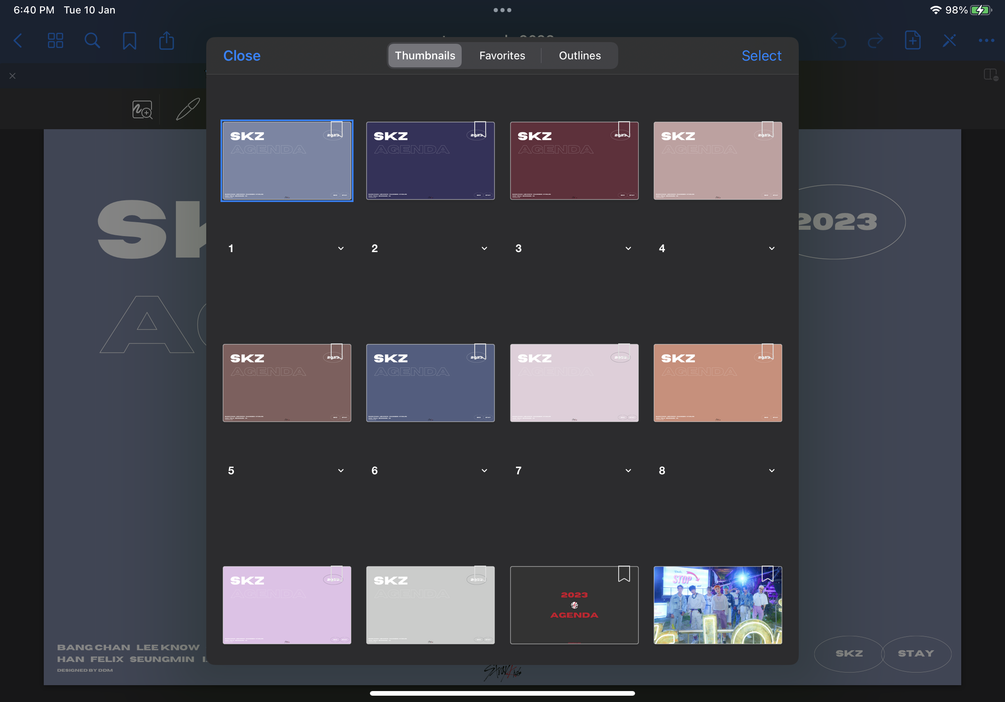Viewport: 1005px width, 702px height.
Task: Toggle the bookmark on page 7 thumbnail
Action: [x=624, y=351]
